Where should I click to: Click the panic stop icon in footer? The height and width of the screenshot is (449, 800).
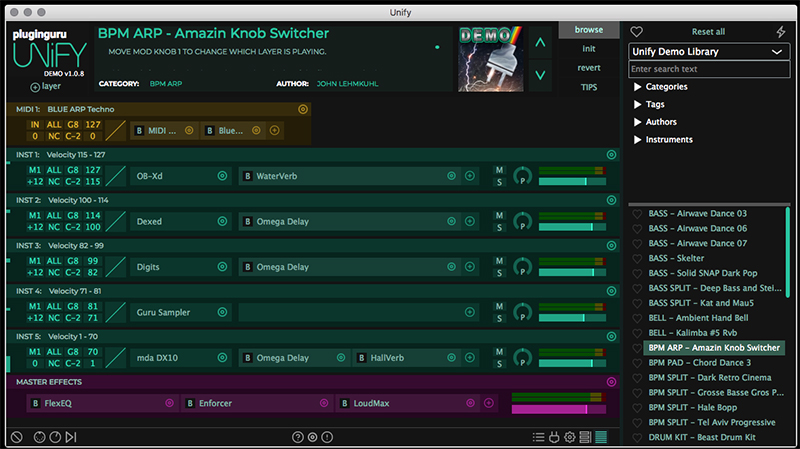17,437
